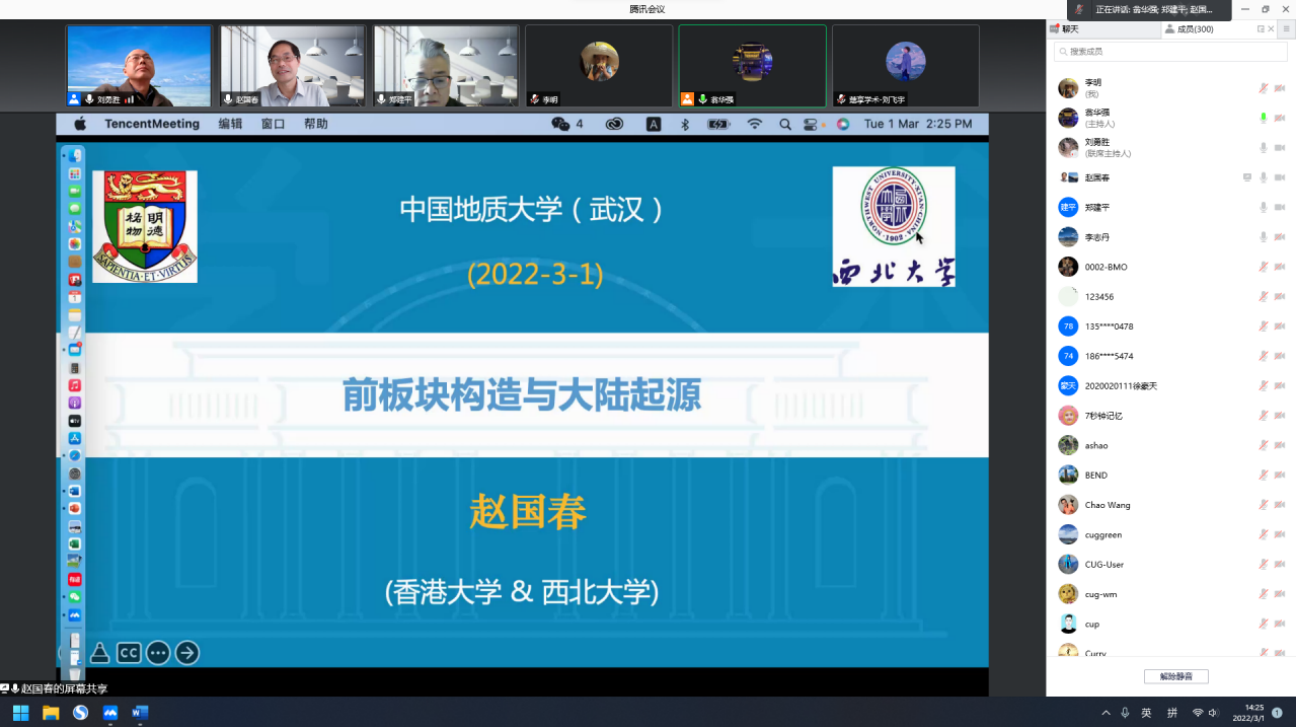Toggle microphone for 赵国春
The image size is (1299, 727).
(x=1263, y=177)
